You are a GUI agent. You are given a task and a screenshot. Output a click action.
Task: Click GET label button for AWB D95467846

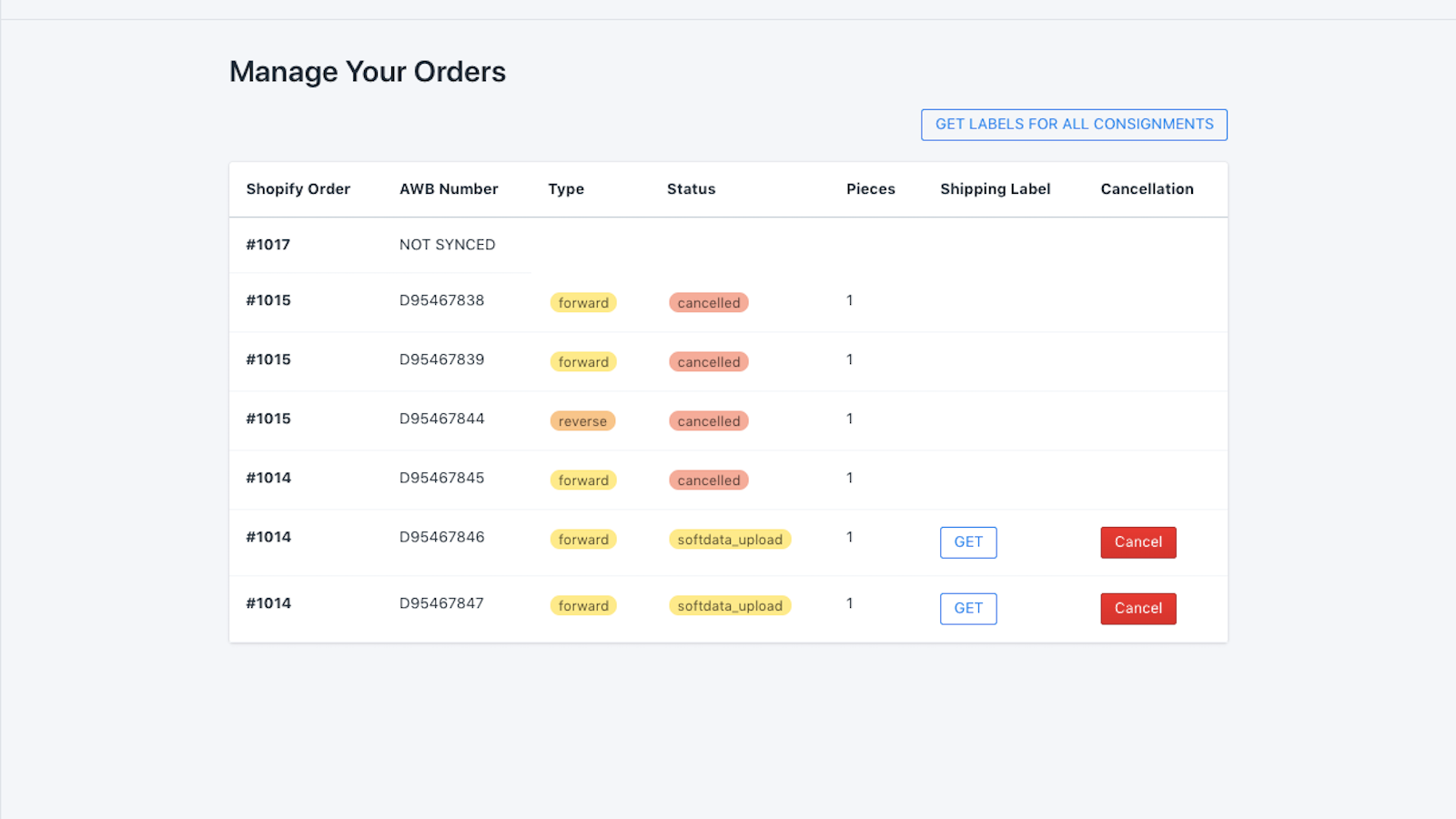[967, 541]
